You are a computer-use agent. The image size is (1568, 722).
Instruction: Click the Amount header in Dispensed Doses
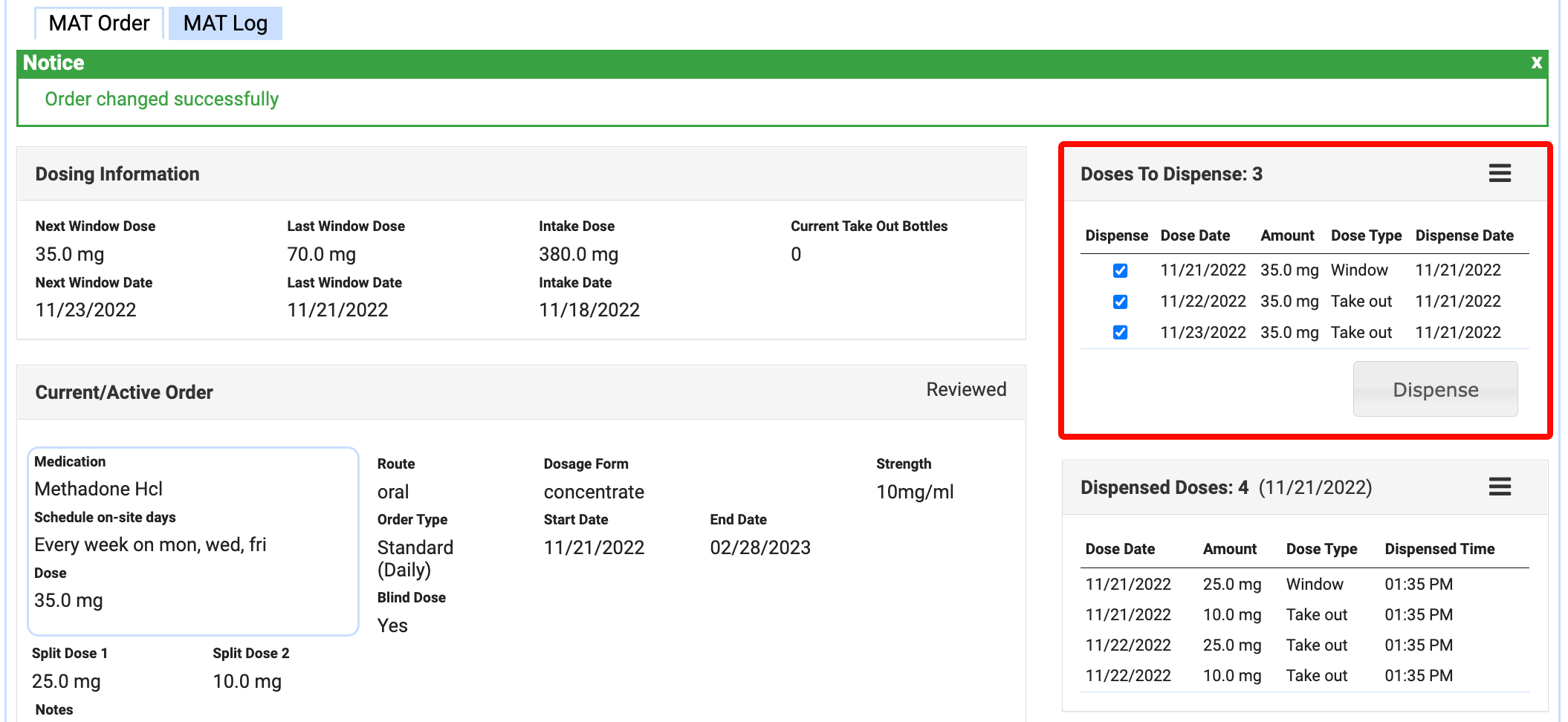pyautogui.click(x=1229, y=549)
